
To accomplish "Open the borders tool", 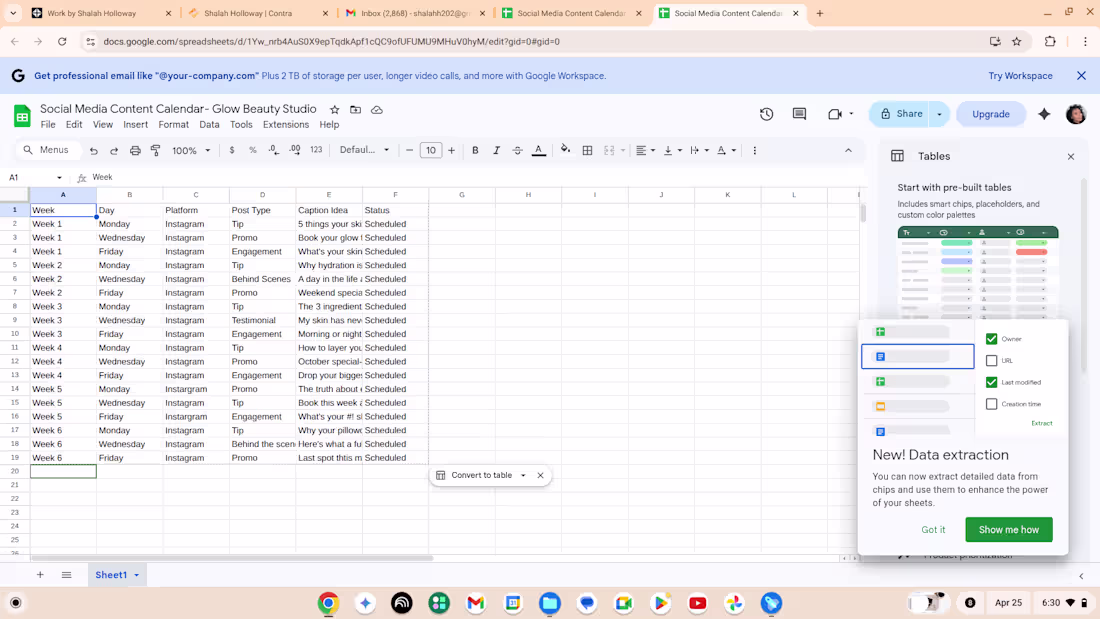I will (x=587, y=150).
